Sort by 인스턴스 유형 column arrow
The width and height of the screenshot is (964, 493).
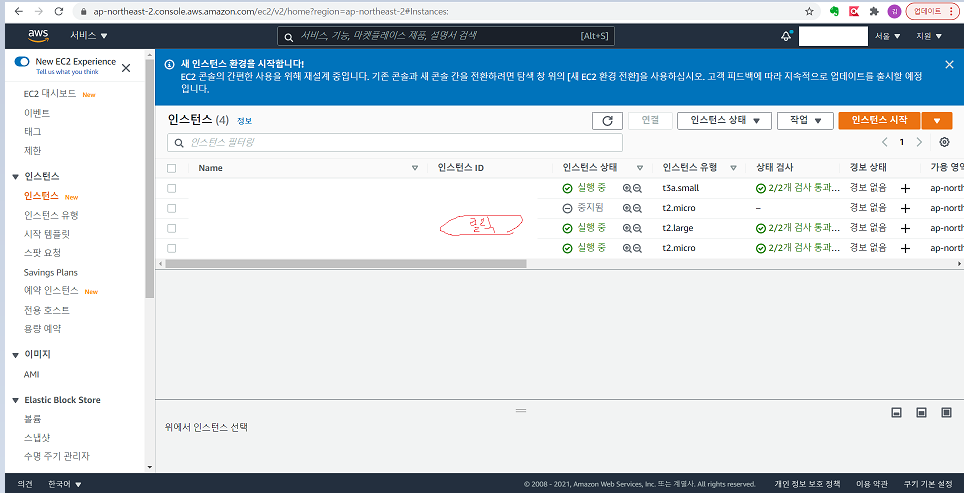[733, 168]
